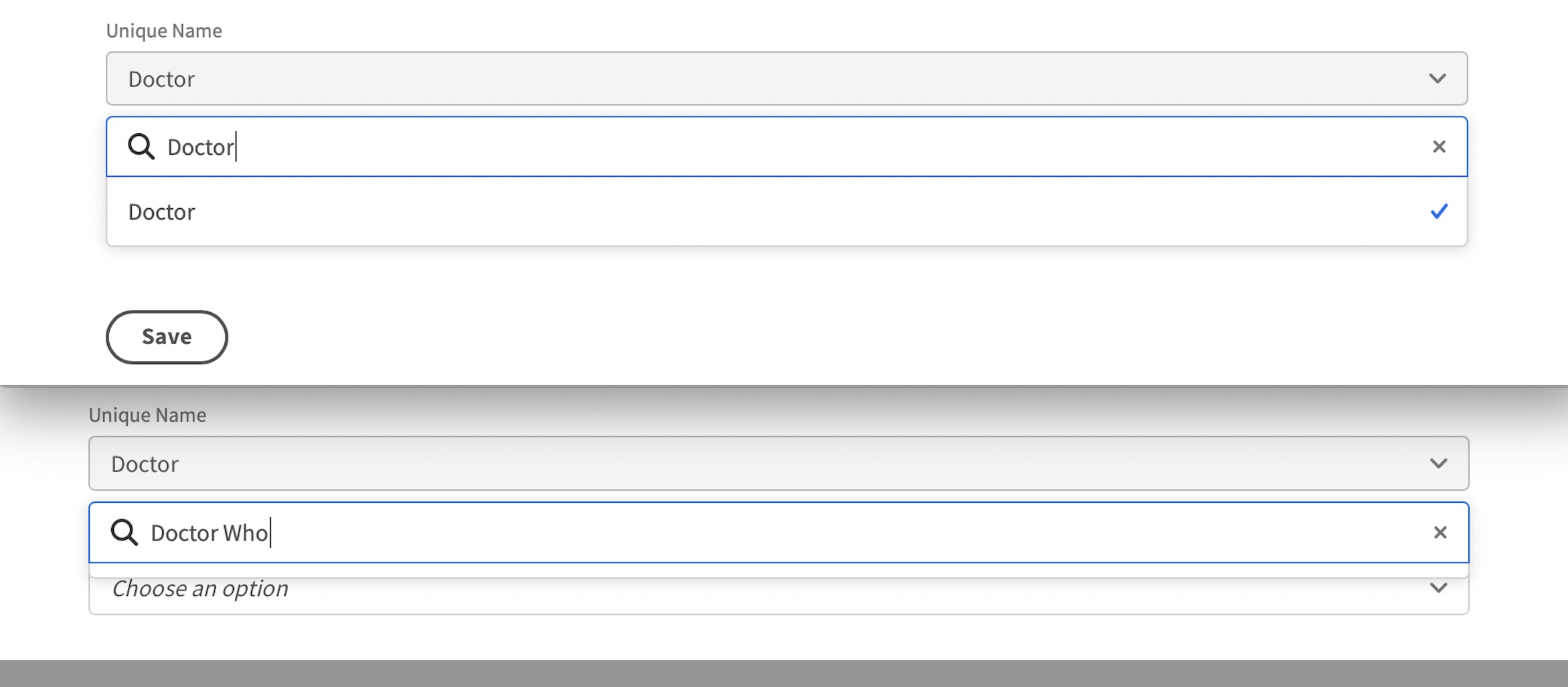Viewport: 1568px width, 687px height.
Task: Click the X to clear the Doctor Who search
Action: pos(1440,532)
